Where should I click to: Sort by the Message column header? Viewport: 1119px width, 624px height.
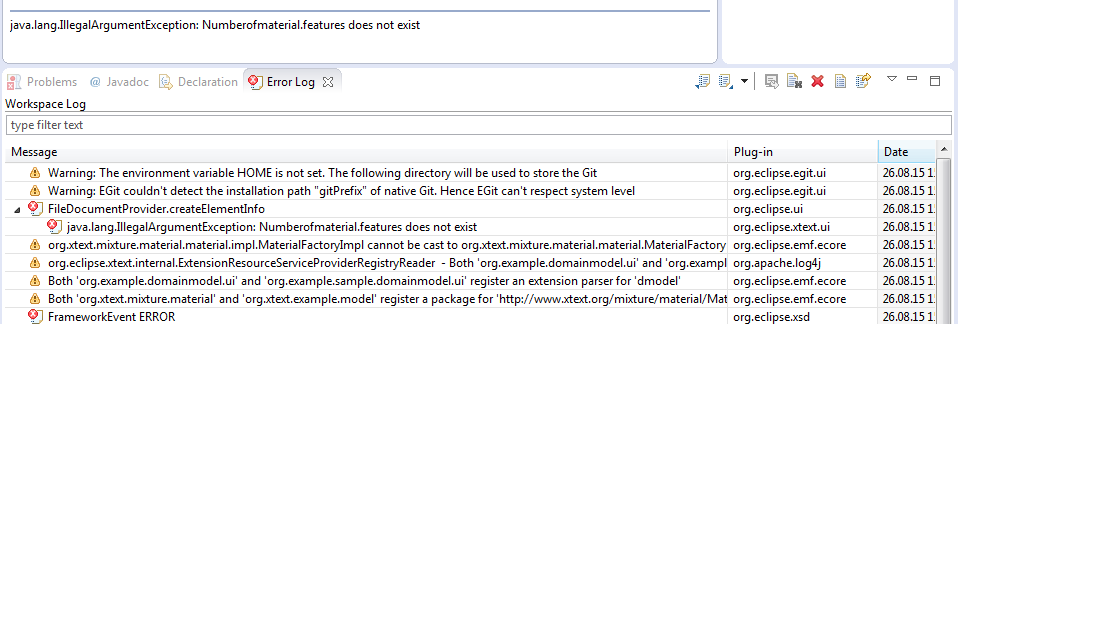click(x=365, y=152)
